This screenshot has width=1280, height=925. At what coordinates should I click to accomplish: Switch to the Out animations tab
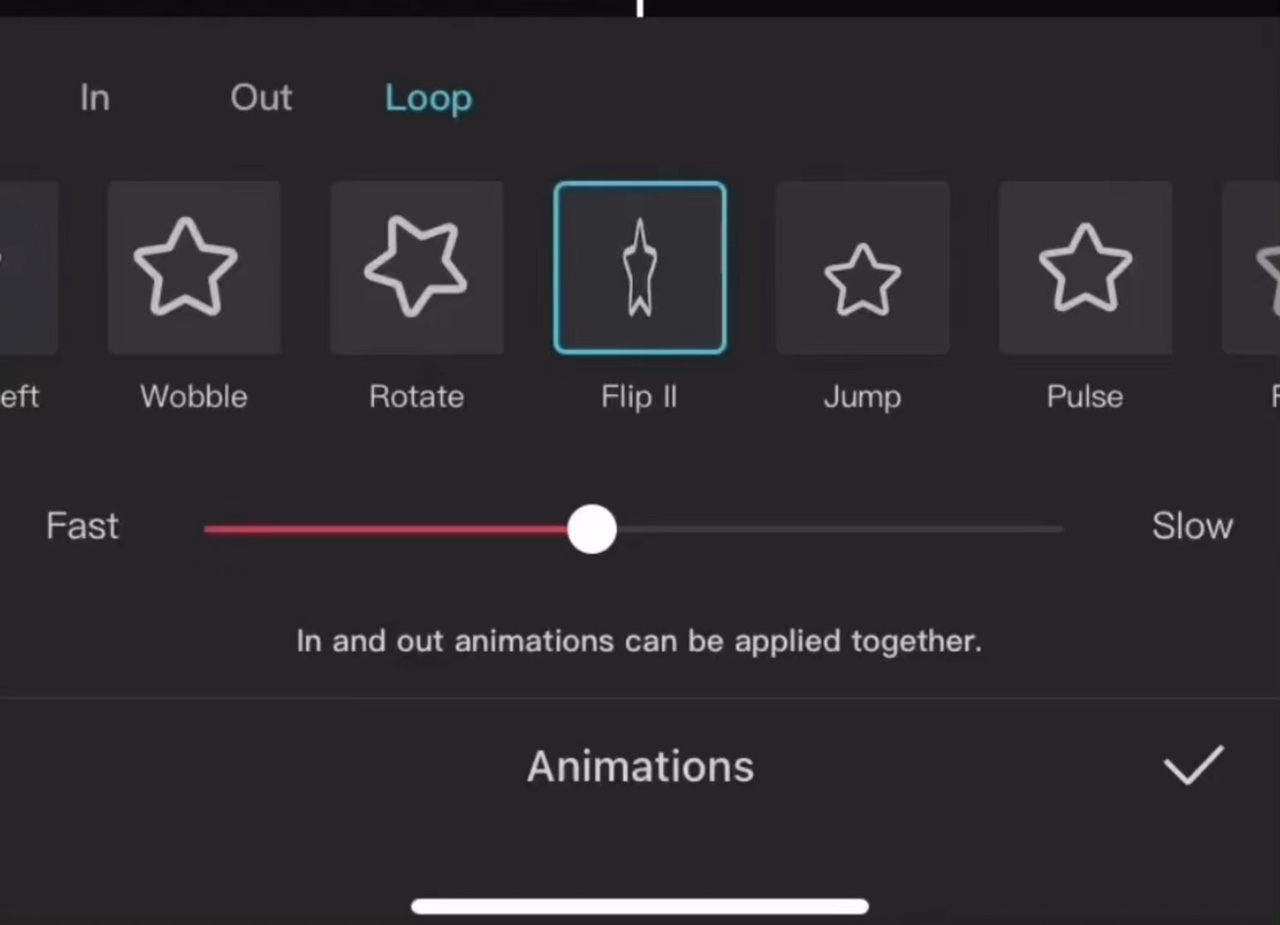[x=261, y=97]
